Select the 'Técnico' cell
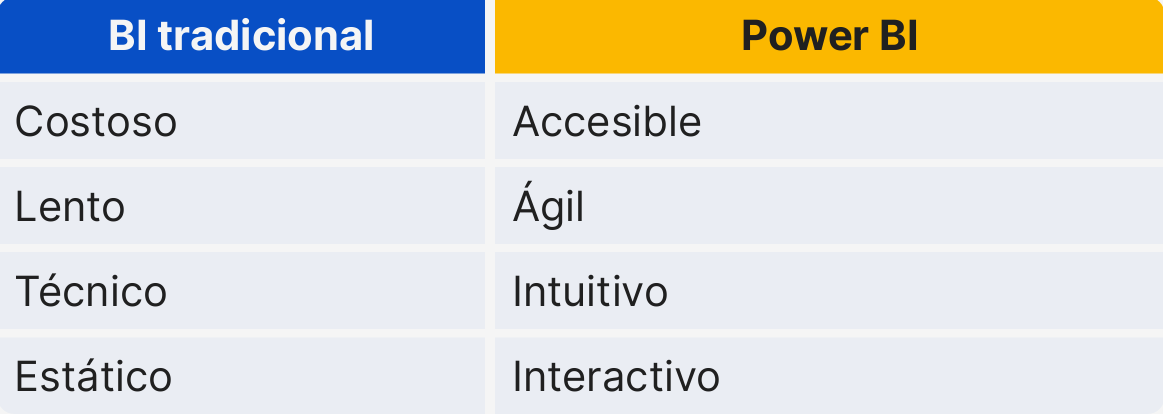This screenshot has width=1163, height=414. click(91, 292)
